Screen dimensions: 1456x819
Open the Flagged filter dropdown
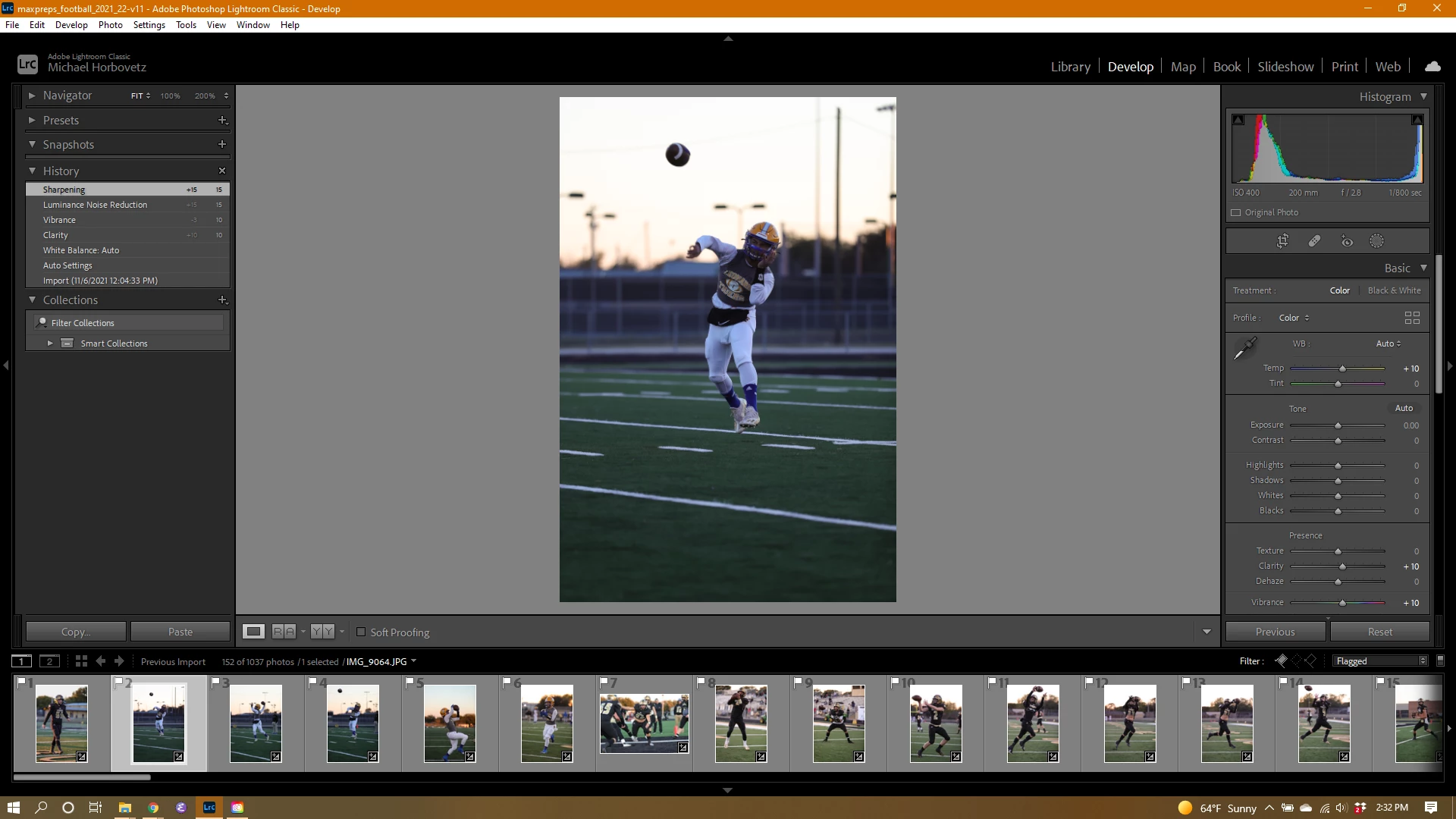[x=1380, y=661]
